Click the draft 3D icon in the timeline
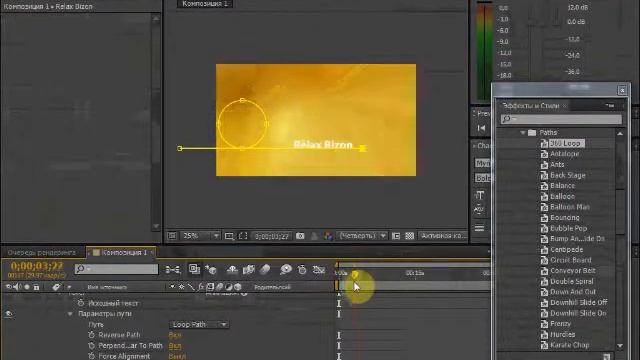Screen dimensions: 640x360 coord(211,269)
